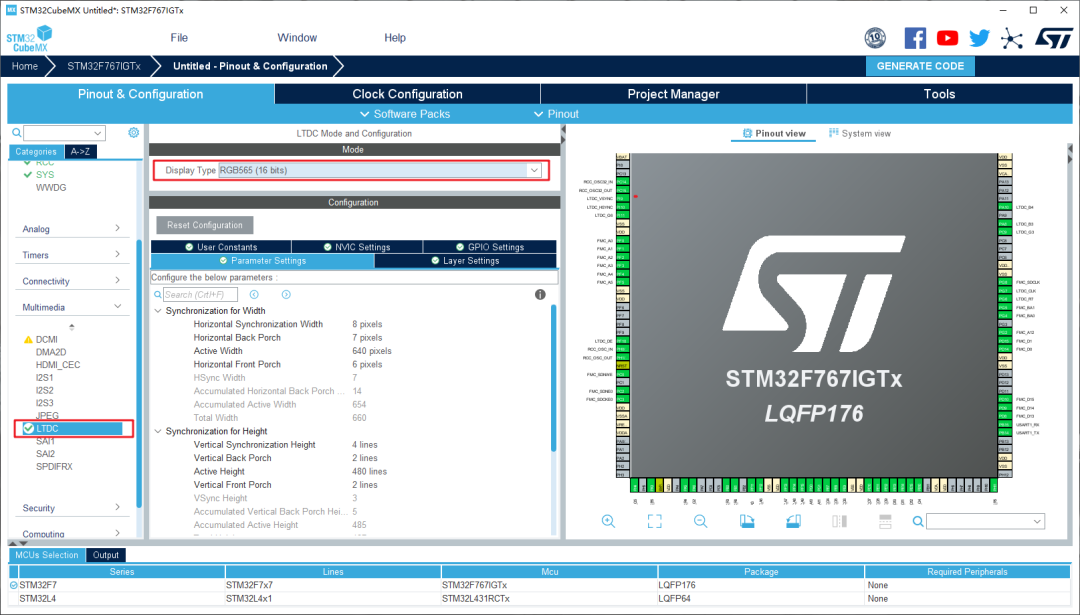Click the green check next to LTDC
This screenshot has height=615, width=1080.
click(28, 428)
